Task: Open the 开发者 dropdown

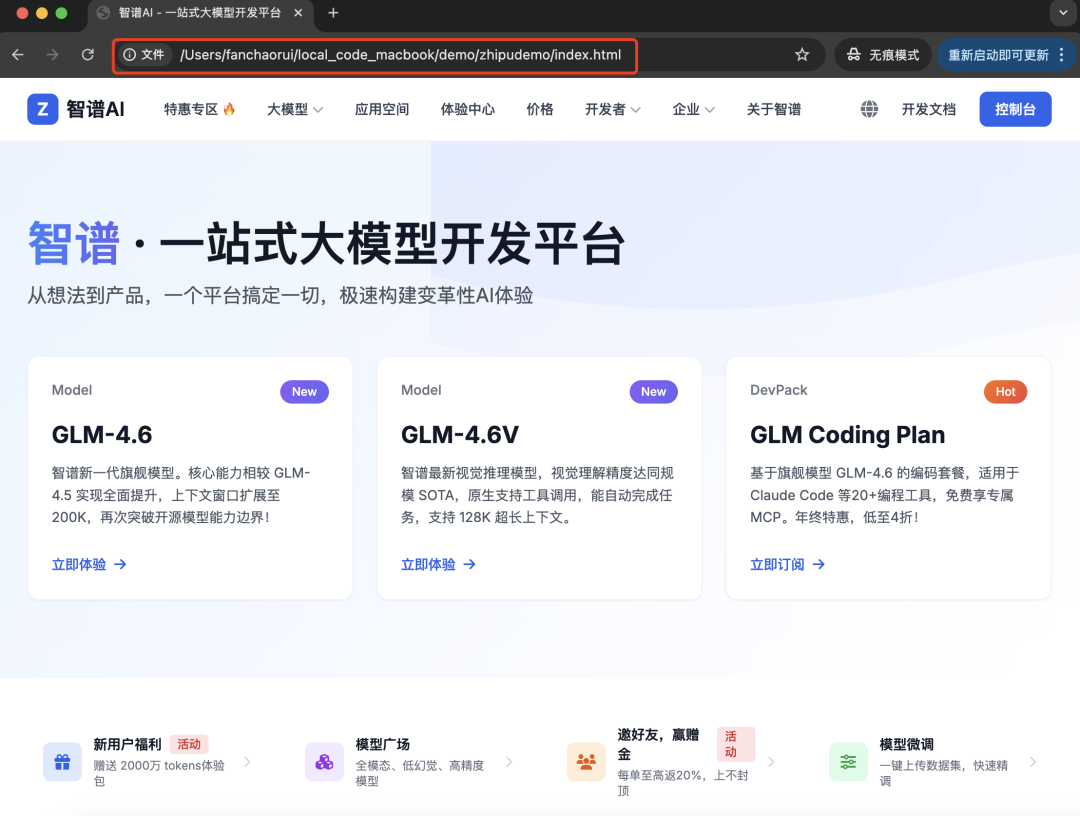Action: click(612, 109)
